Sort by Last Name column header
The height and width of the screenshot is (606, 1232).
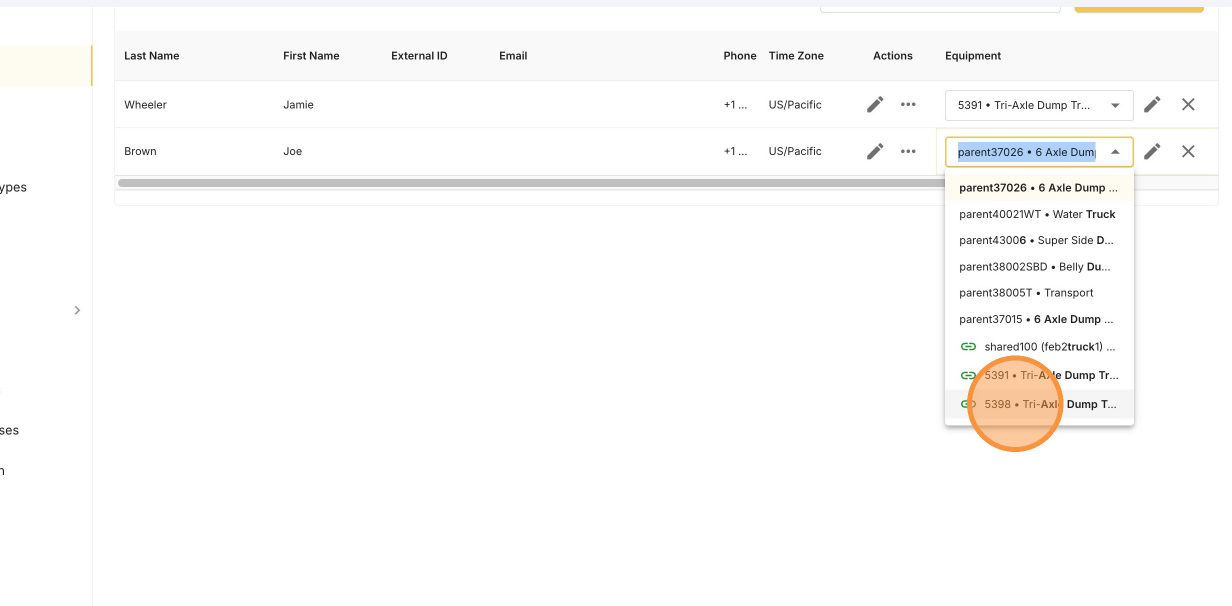pyautogui.click(x=152, y=56)
